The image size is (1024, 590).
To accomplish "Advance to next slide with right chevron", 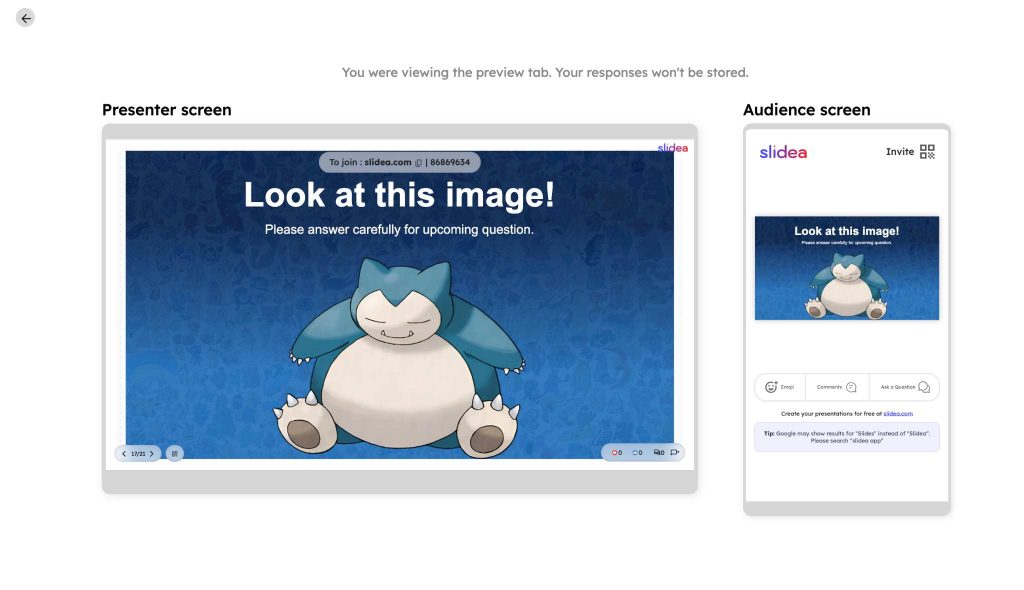I will pyautogui.click(x=152, y=453).
